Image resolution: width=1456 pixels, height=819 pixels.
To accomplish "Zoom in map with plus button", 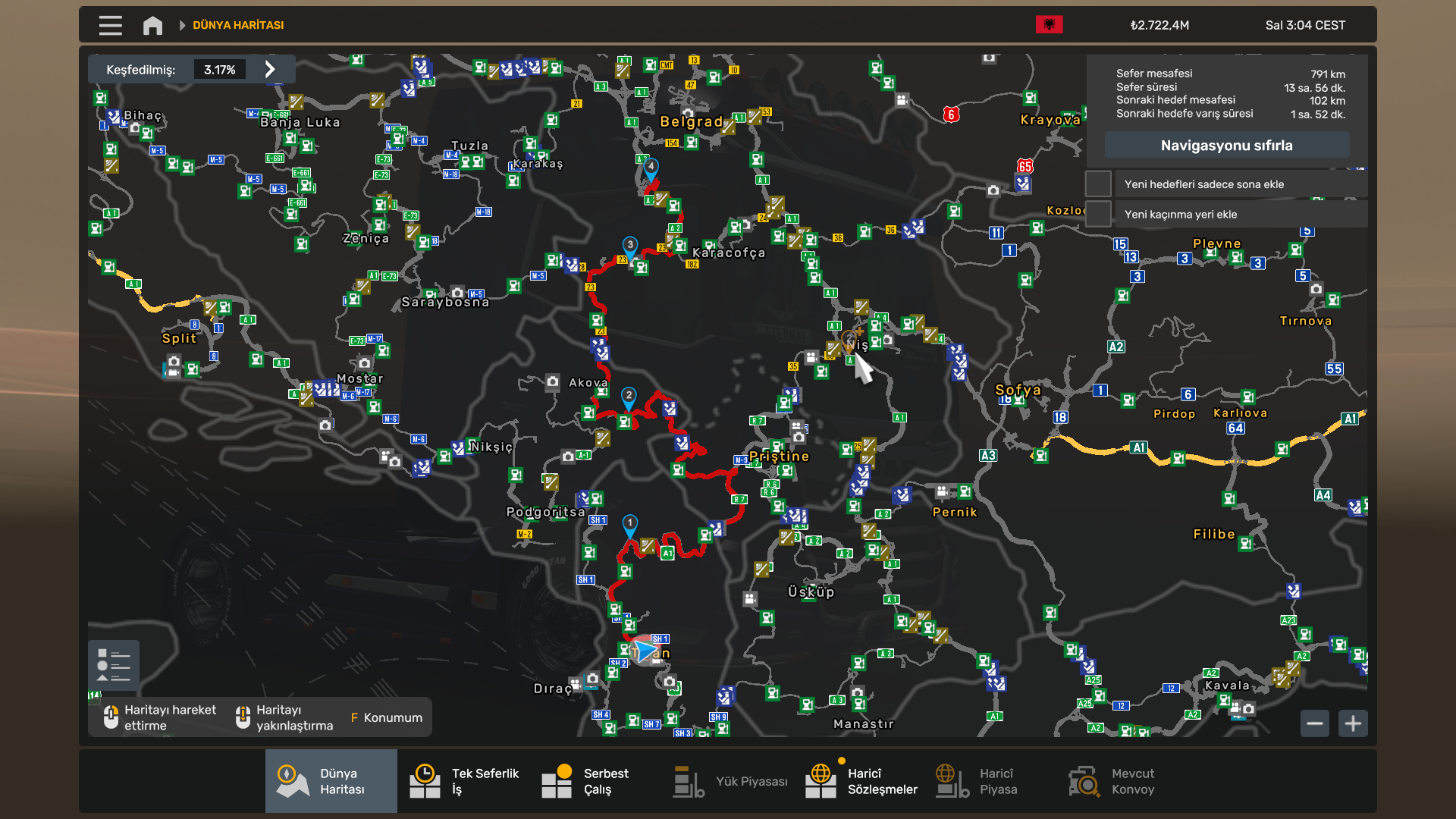I will 1353,723.
